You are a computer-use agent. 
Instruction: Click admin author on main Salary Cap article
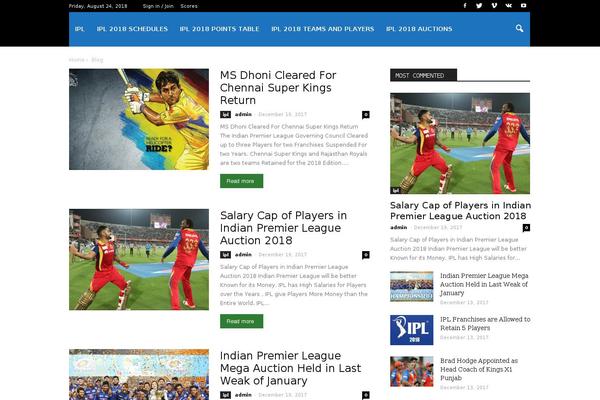tap(243, 255)
